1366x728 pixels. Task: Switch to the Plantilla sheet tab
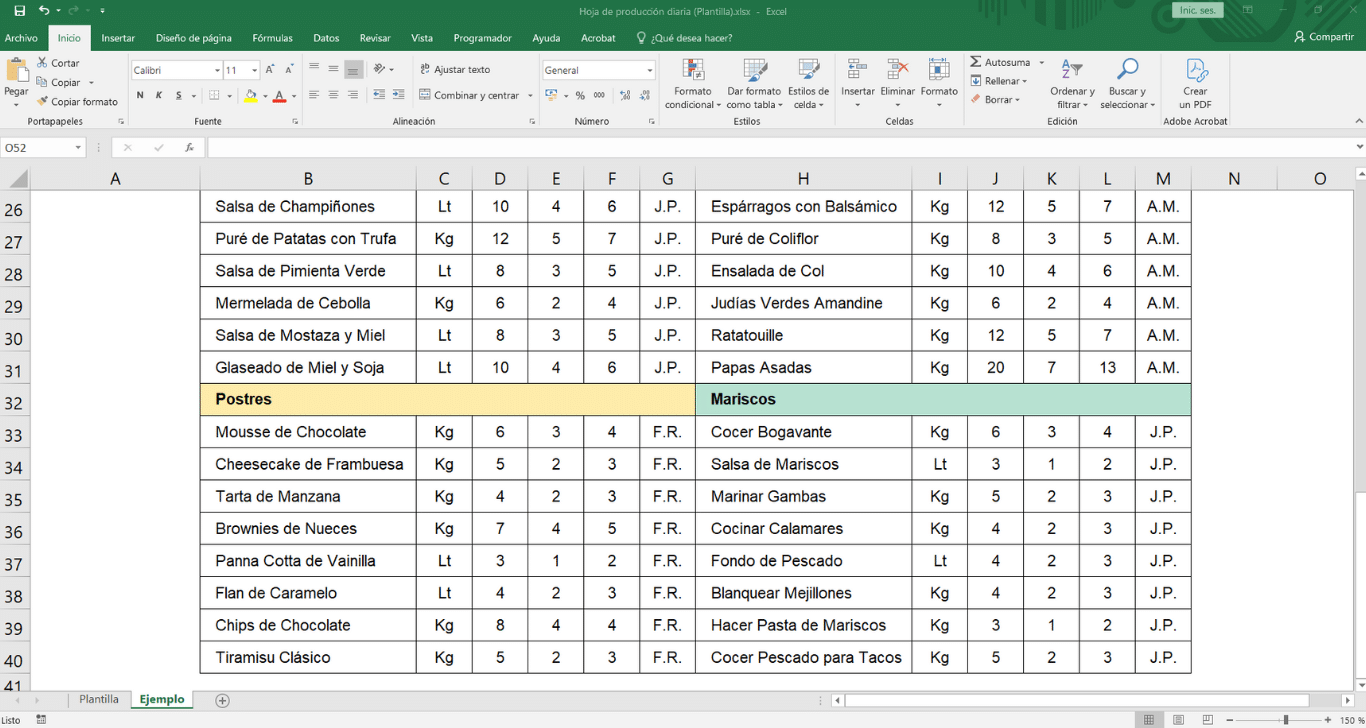99,700
